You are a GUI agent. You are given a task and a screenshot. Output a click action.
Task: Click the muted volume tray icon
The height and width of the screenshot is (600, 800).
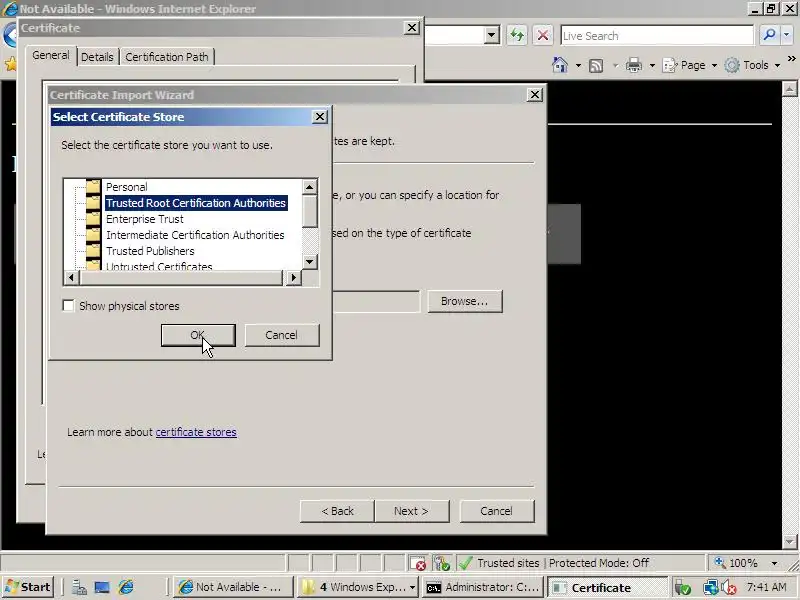click(x=728, y=588)
